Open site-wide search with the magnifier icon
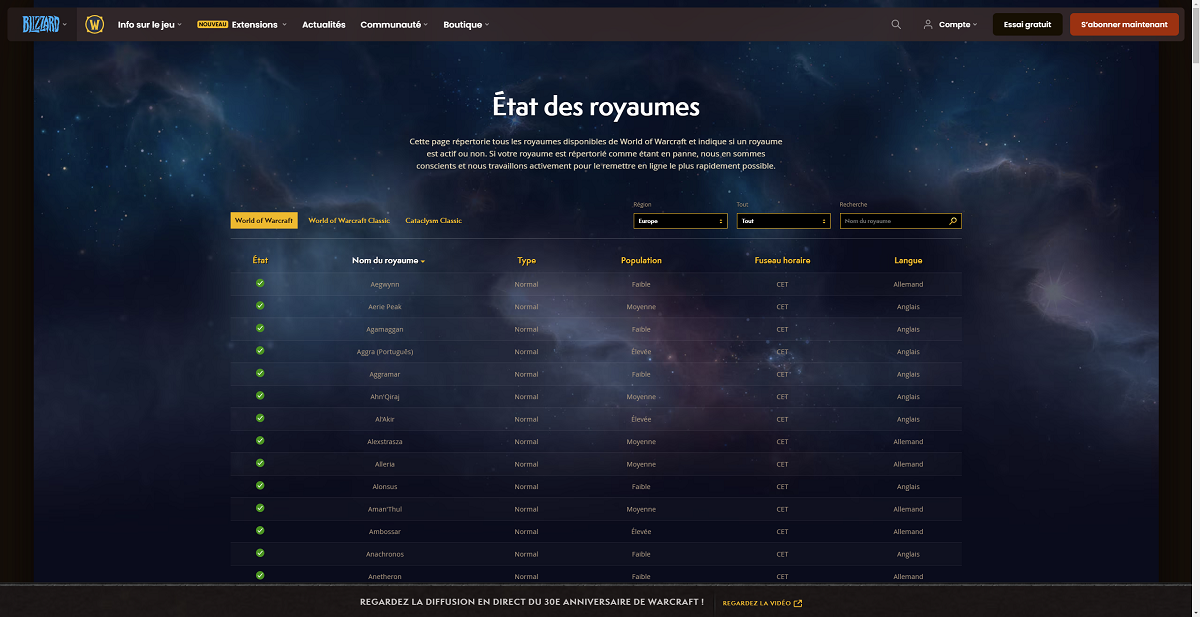 pos(896,23)
